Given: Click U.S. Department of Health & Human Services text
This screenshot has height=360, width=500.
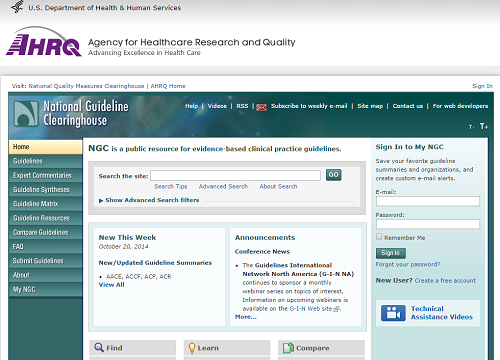Looking at the screenshot, I should coord(105,8).
